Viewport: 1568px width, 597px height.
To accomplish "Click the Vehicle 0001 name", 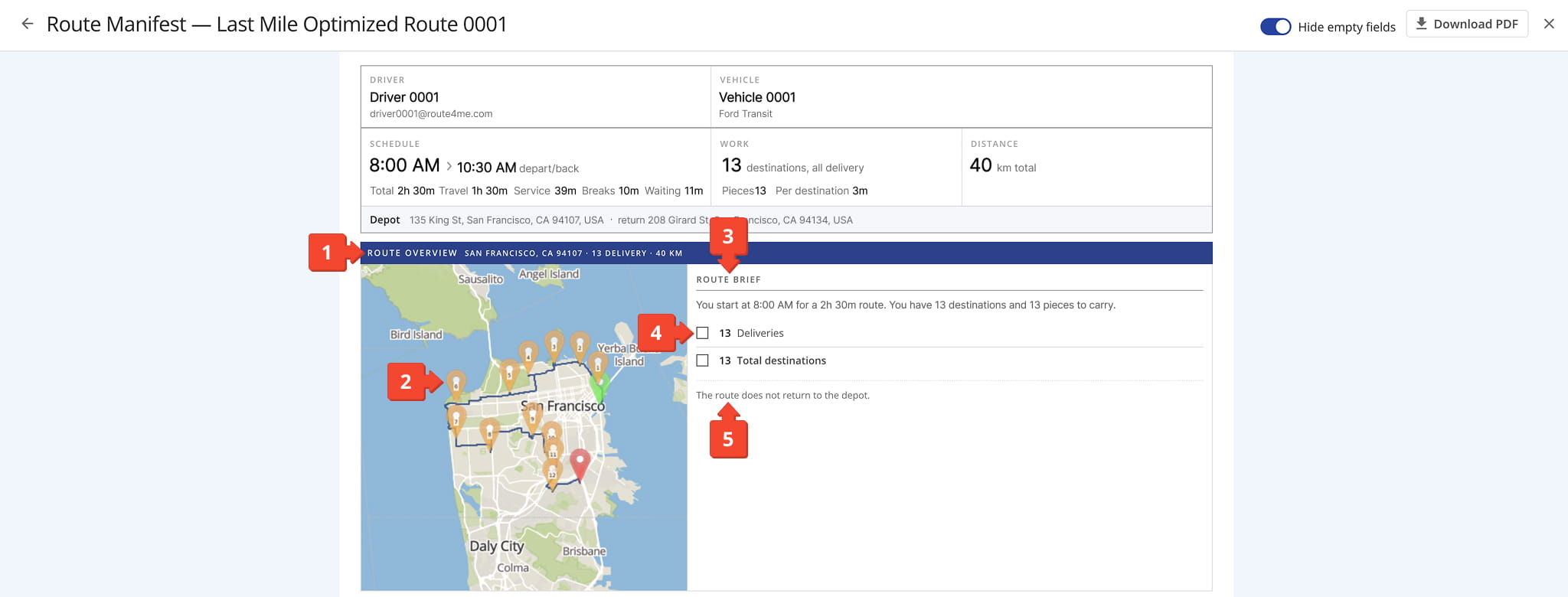I will click(x=757, y=97).
